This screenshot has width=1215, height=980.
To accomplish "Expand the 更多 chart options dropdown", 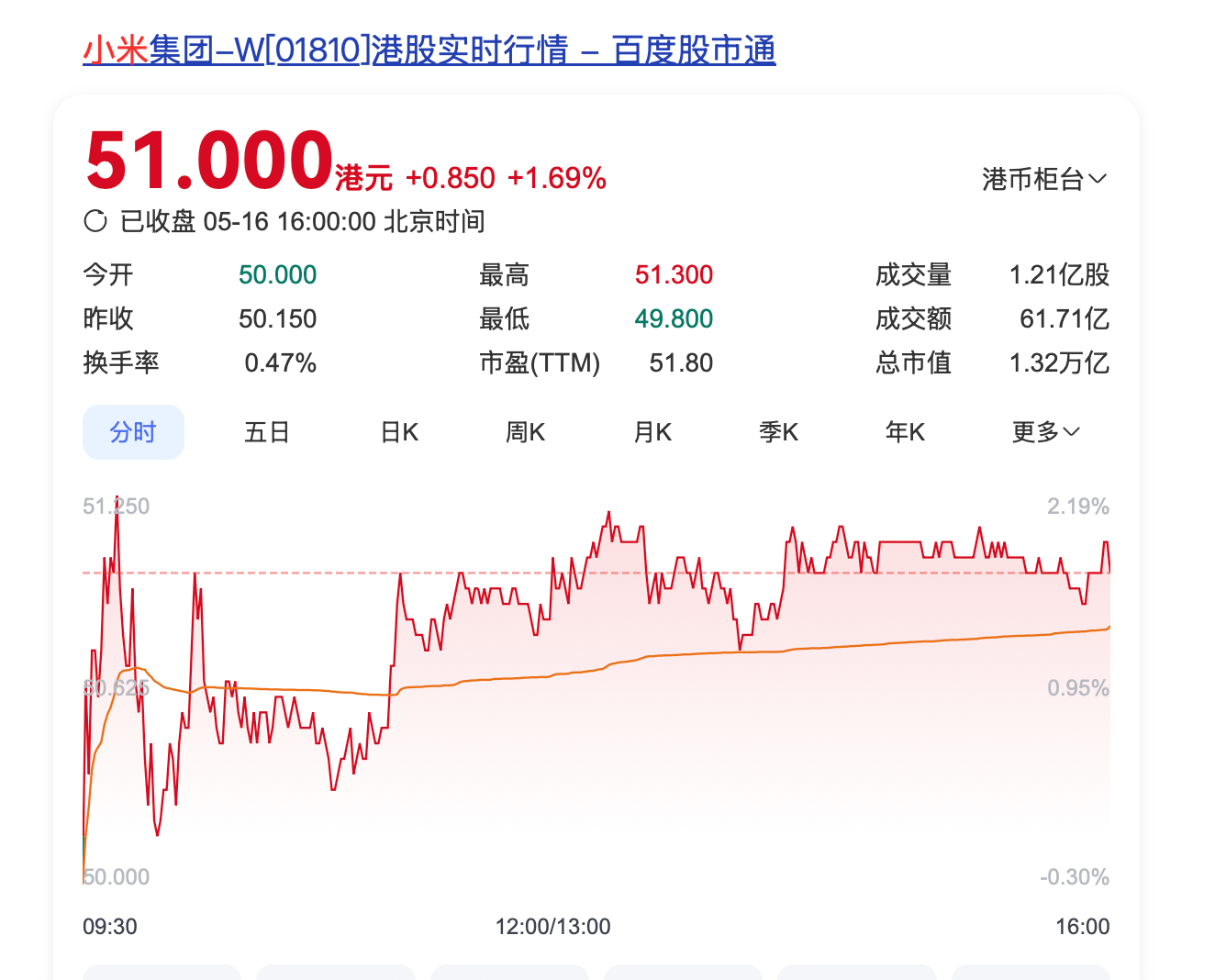I will (x=1046, y=432).
